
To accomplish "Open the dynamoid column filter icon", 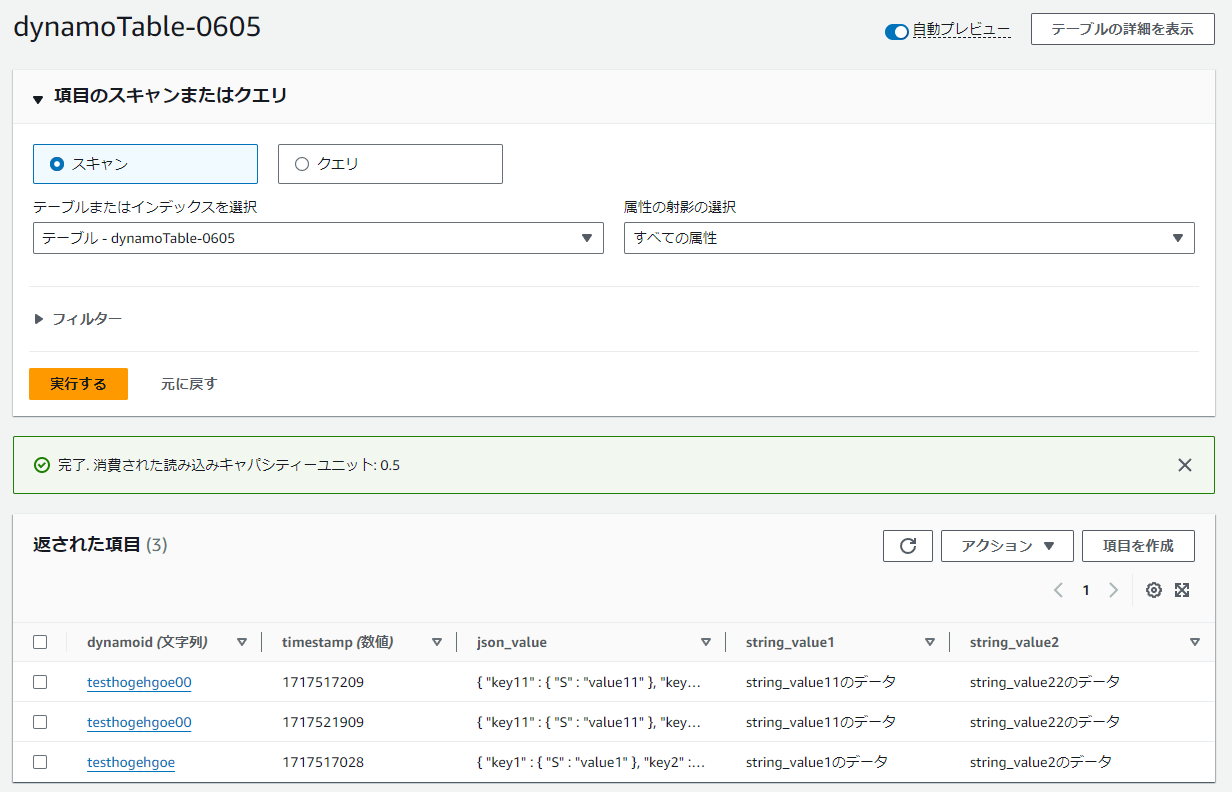I will pos(241,641).
